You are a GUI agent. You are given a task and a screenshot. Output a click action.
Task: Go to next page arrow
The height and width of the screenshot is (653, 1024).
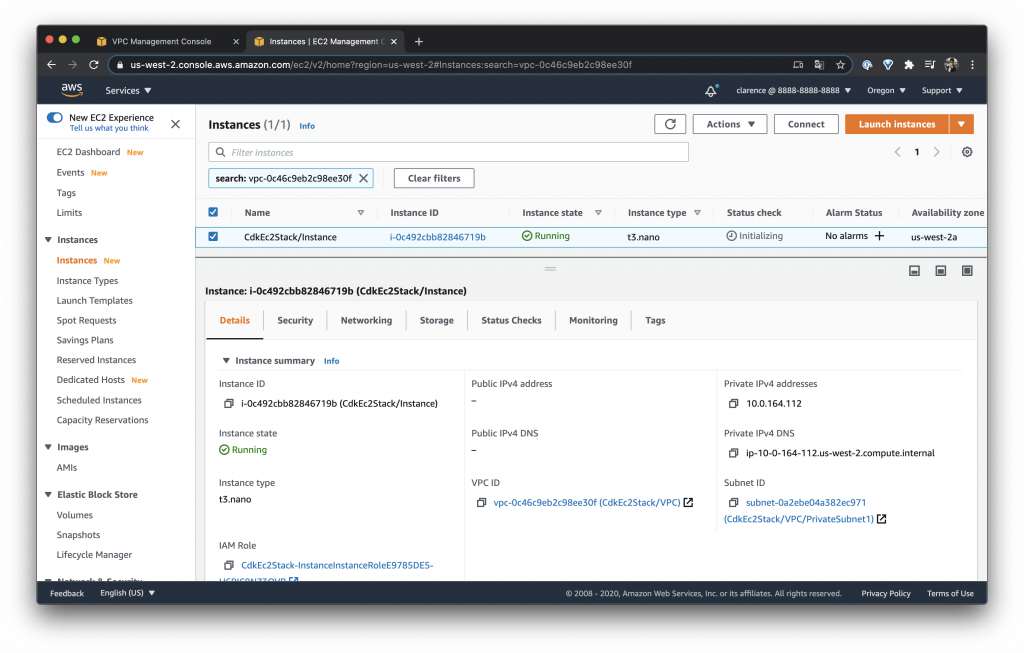tap(936, 152)
